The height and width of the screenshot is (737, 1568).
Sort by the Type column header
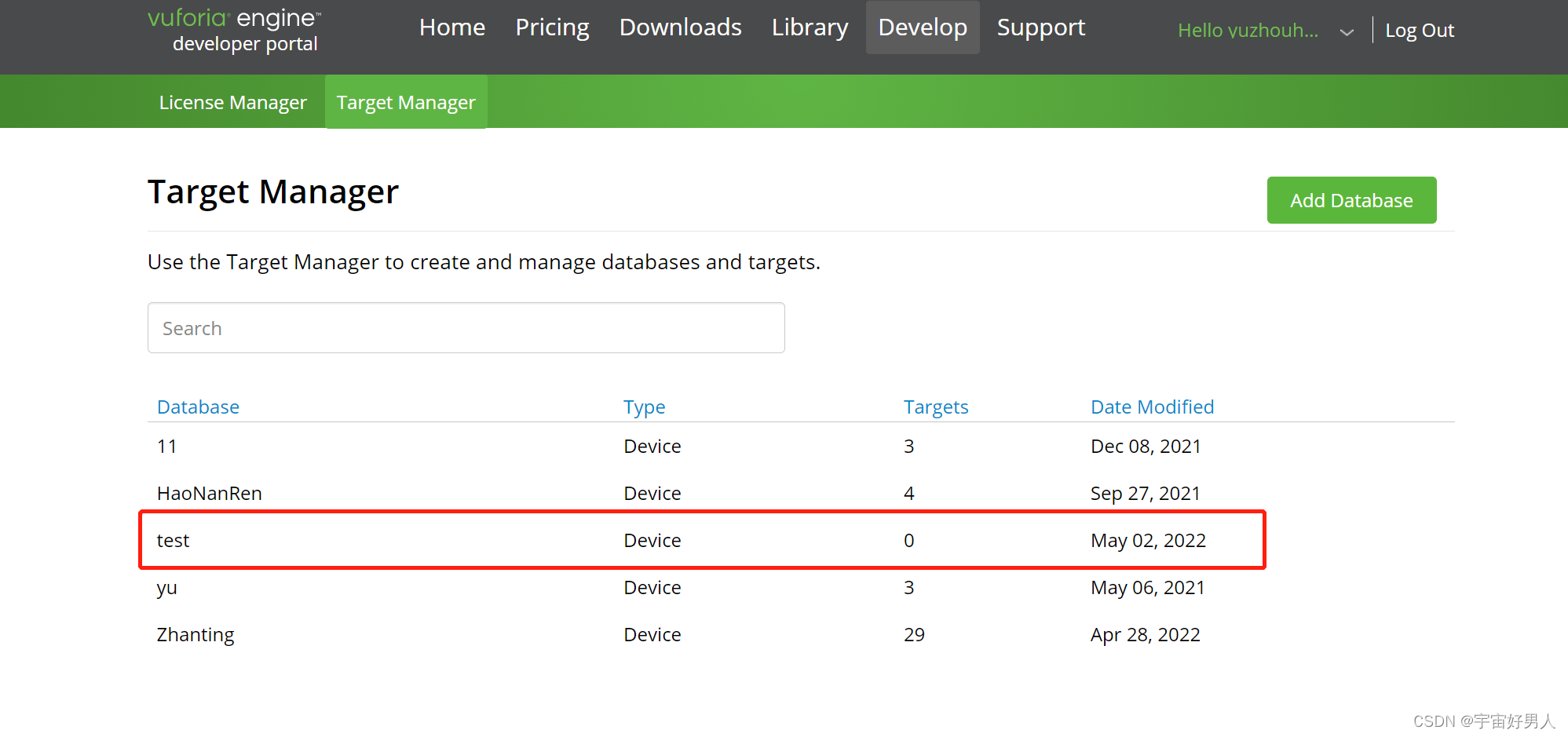[644, 407]
